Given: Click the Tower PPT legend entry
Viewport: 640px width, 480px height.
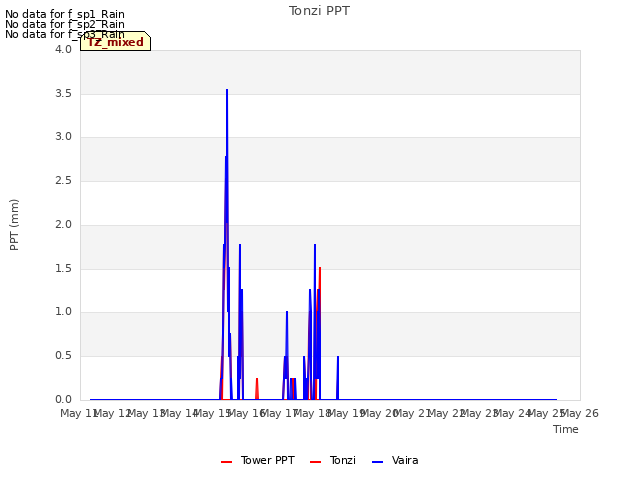Looking at the screenshot, I should point(258,460).
